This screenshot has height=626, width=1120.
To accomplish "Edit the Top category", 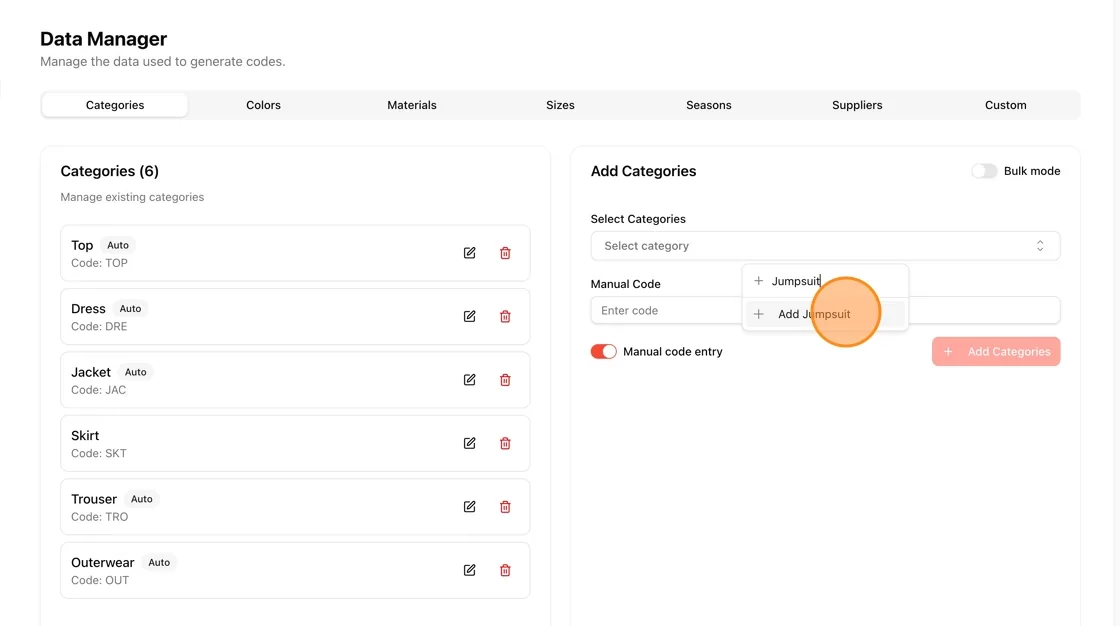I will click(469, 253).
